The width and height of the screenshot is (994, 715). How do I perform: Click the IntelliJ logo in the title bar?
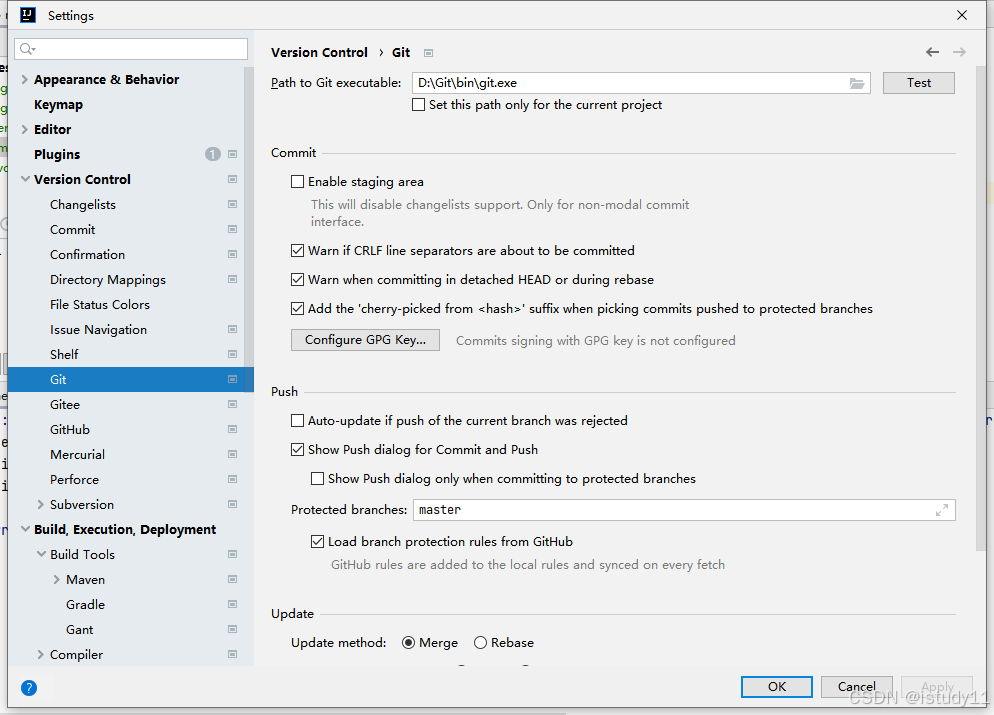(x=28, y=15)
